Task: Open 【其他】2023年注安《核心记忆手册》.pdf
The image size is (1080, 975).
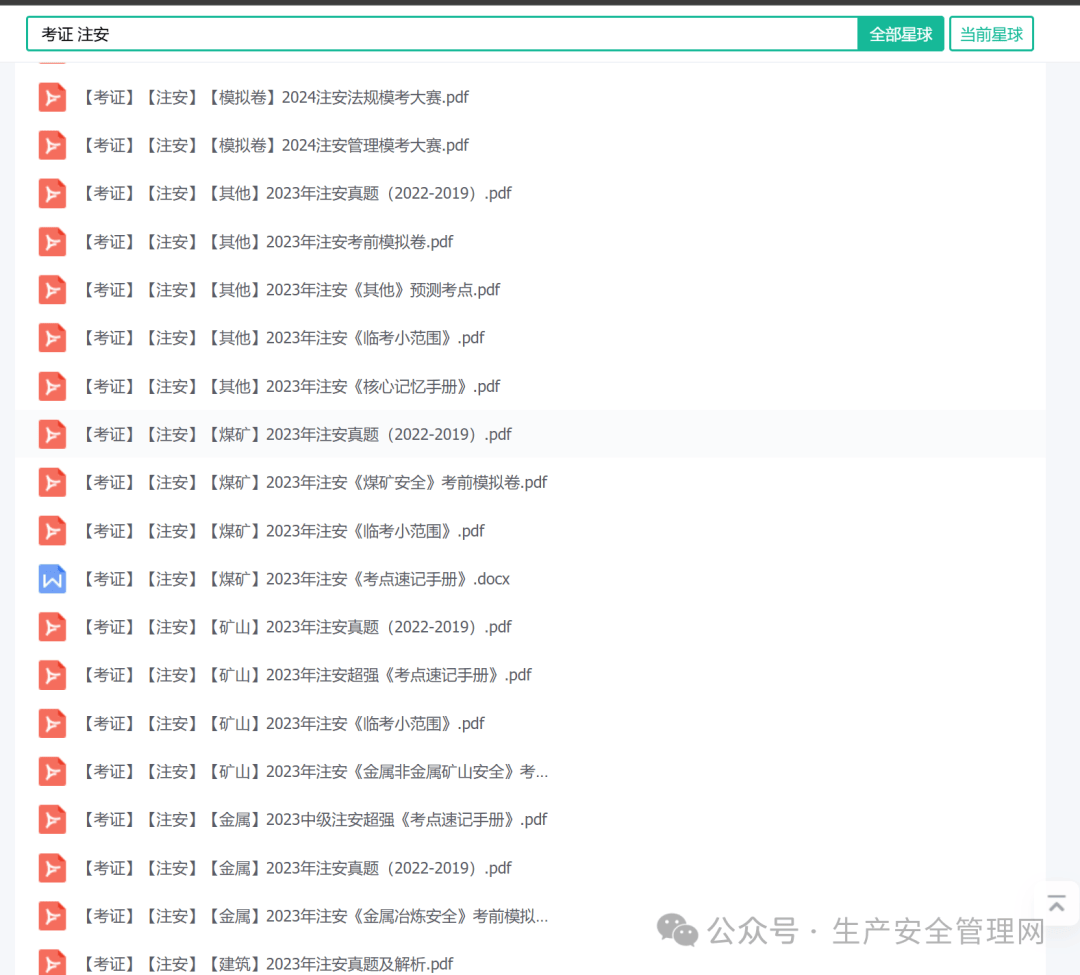Action: point(290,386)
